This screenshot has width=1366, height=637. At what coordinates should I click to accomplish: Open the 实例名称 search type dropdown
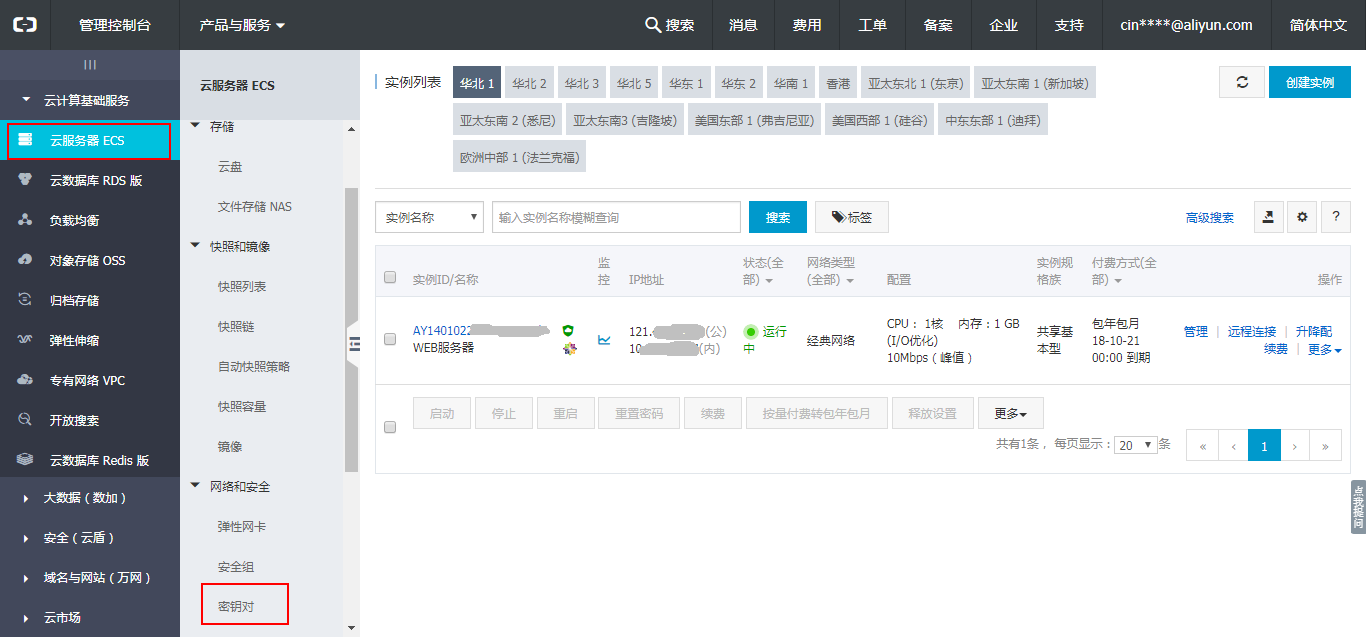point(429,217)
